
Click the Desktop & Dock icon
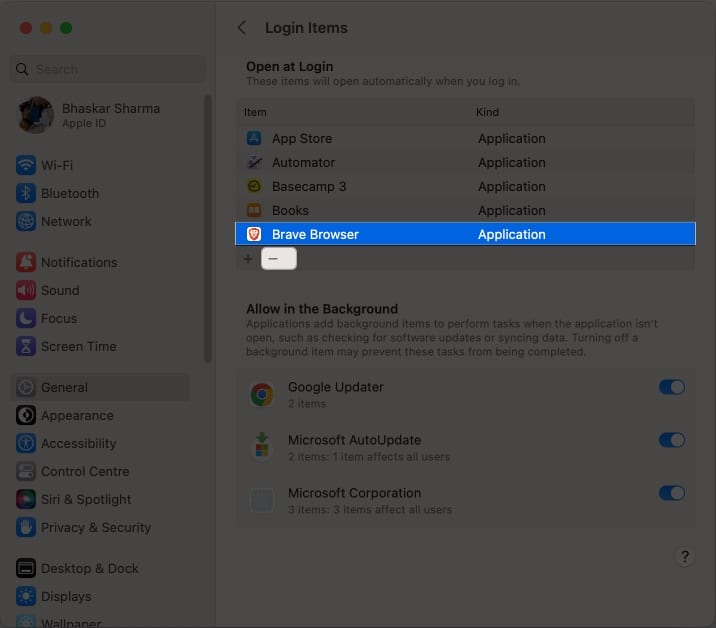click(x=26, y=568)
